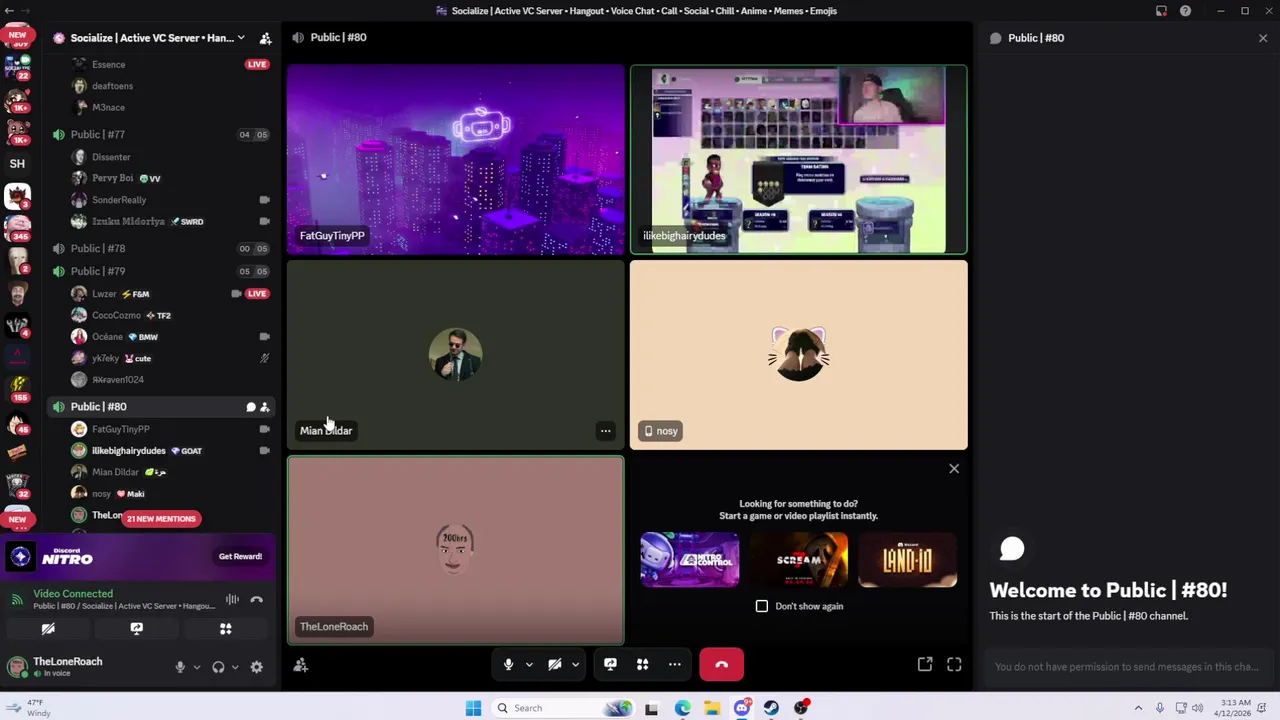The height and width of the screenshot is (720, 1280).
Task: Open the Discord inbox icon in title bar
Action: (x=1161, y=11)
